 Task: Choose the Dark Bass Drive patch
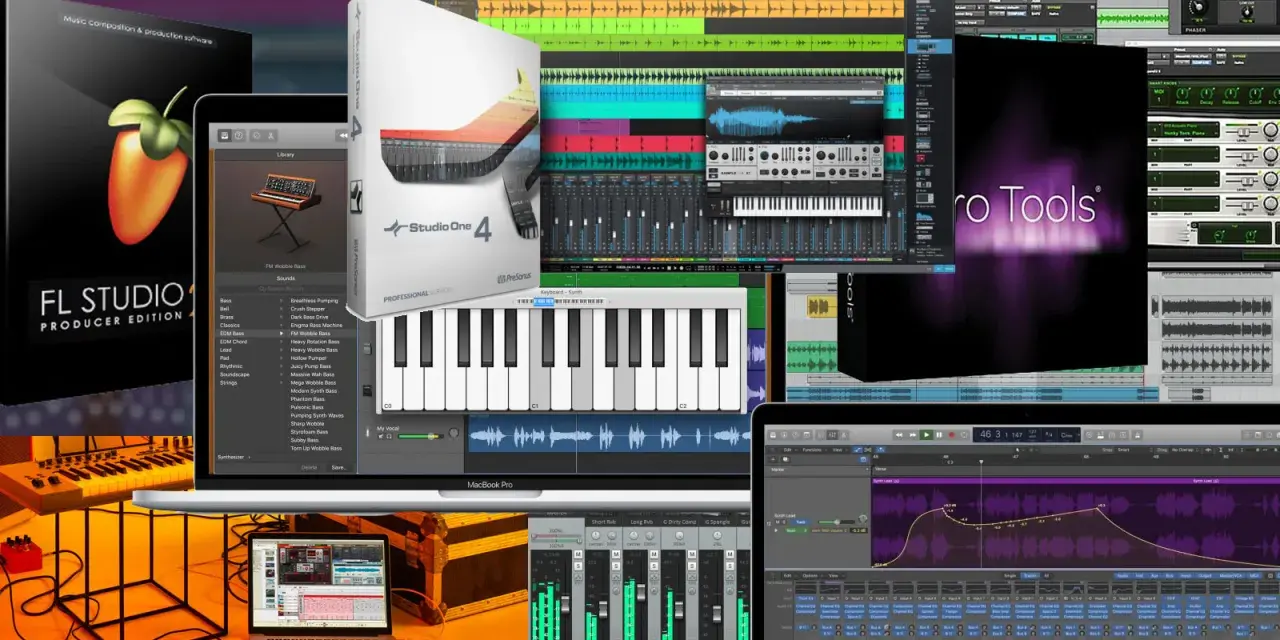[x=311, y=316]
